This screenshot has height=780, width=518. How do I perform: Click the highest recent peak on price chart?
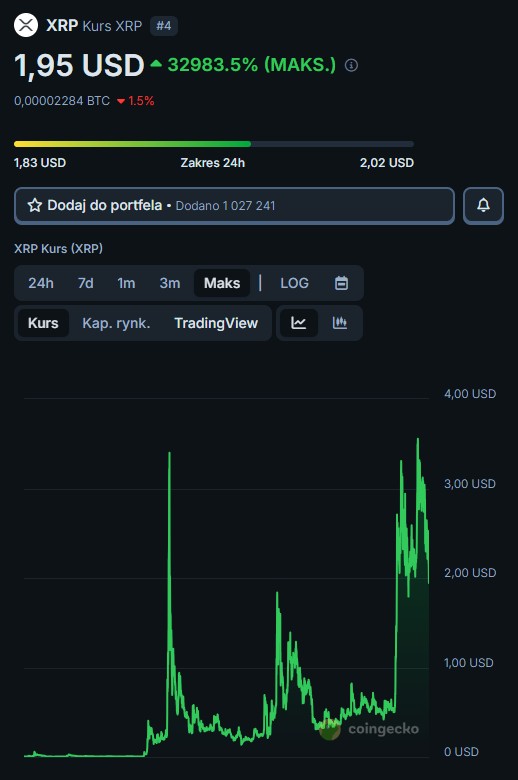(x=417, y=440)
